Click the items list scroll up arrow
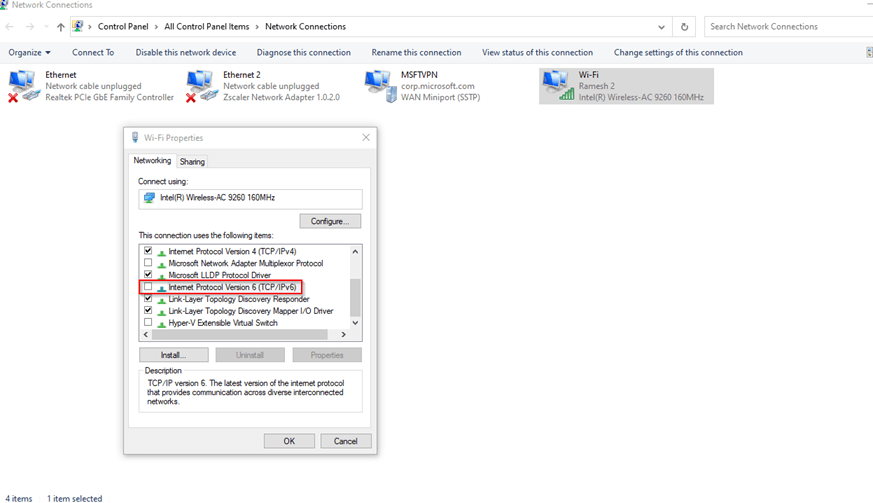The width and height of the screenshot is (873, 503). tap(355, 252)
